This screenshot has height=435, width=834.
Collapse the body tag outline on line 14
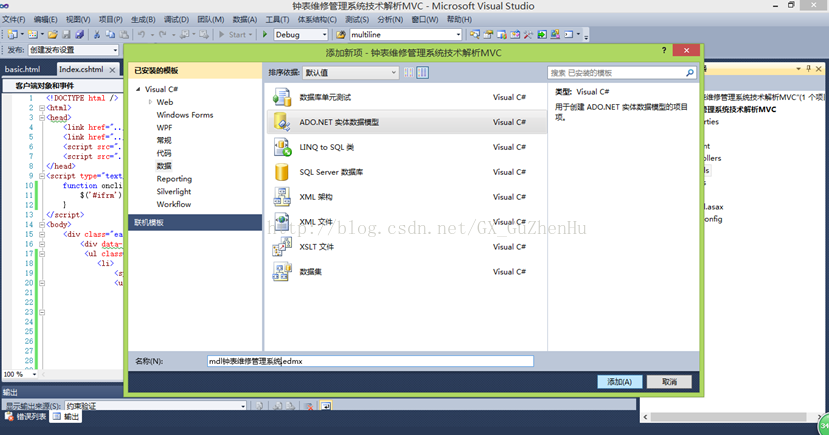pos(41,224)
